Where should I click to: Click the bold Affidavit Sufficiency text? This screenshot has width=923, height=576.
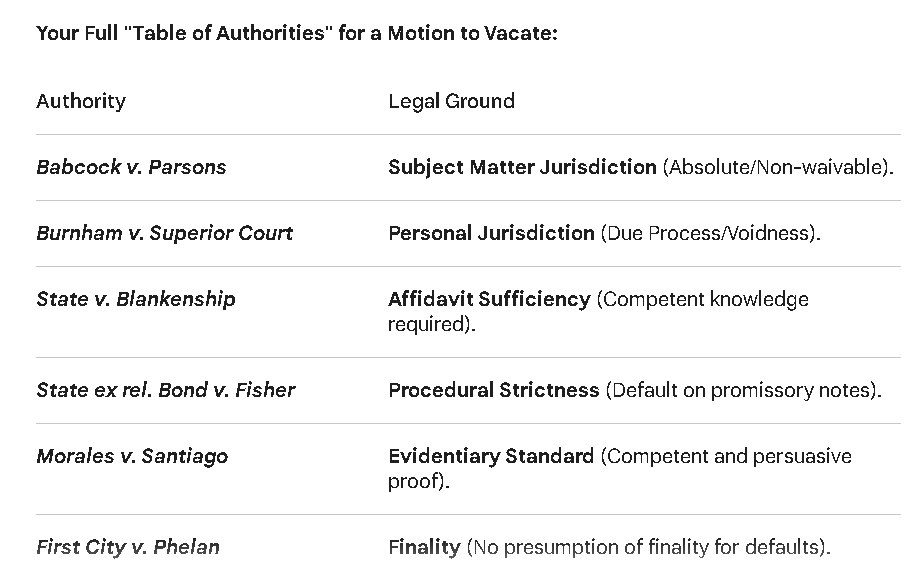[489, 299]
